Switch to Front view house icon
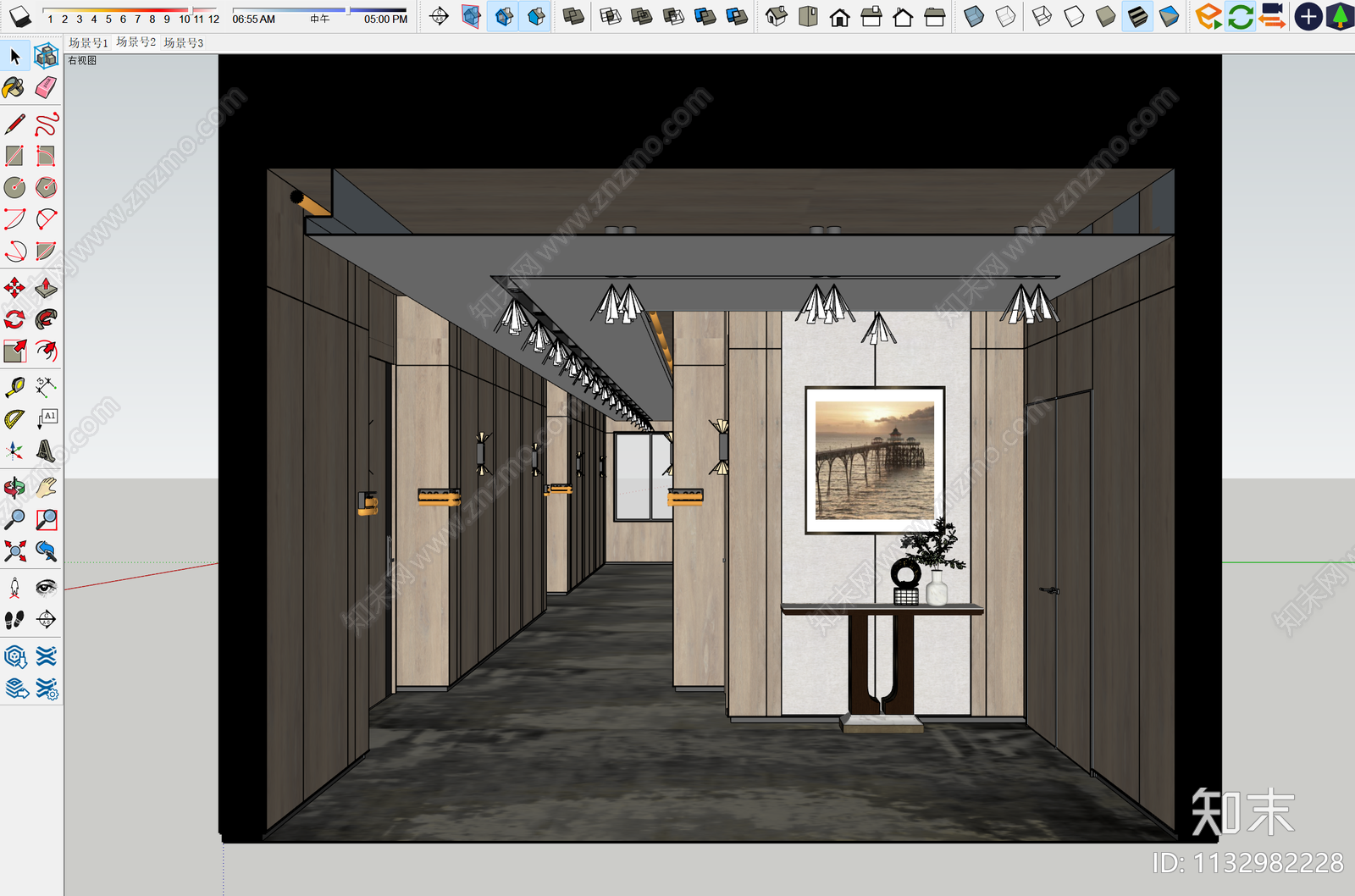The height and width of the screenshot is (896, 1355). pyautogui.click(x=840, y=16)
